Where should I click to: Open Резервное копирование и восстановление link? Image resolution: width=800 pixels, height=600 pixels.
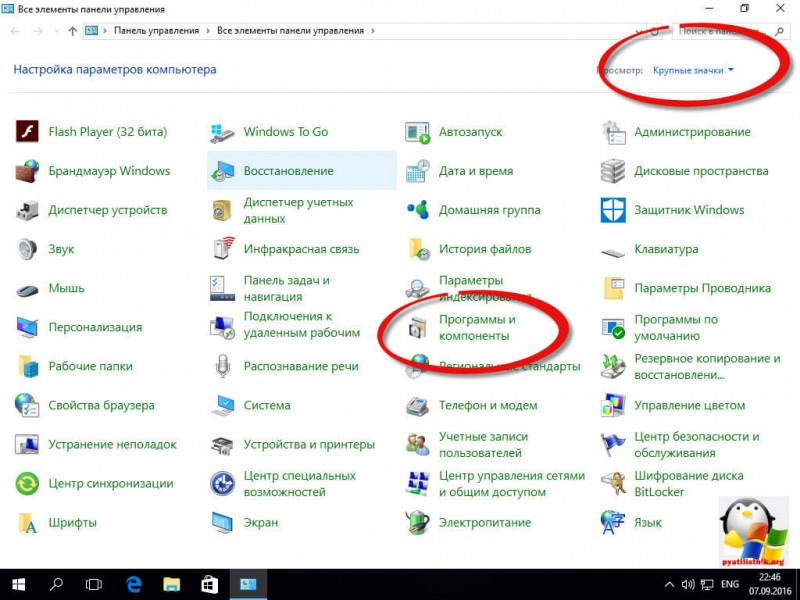707,366
